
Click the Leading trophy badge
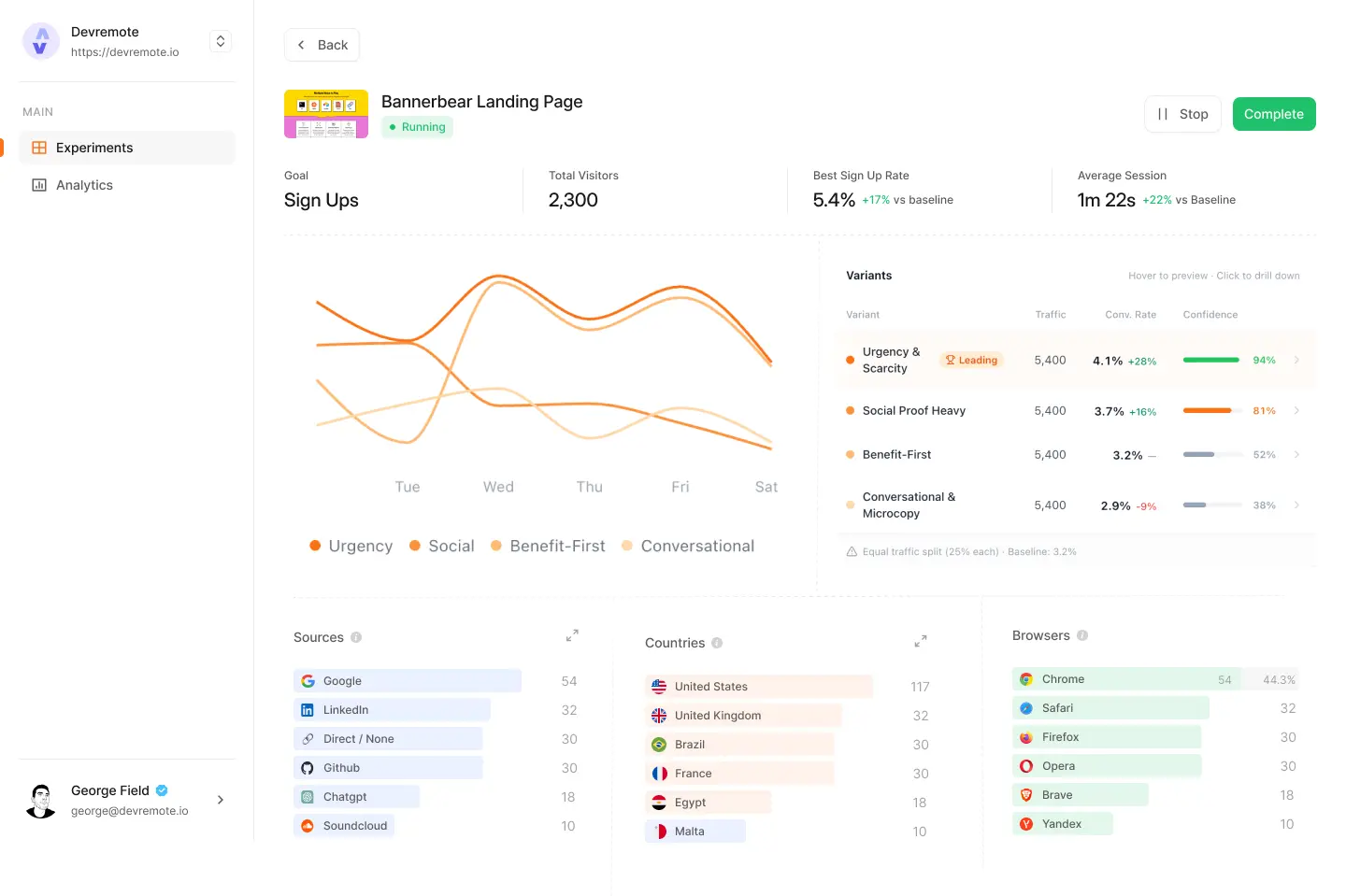tap(971, 360)
